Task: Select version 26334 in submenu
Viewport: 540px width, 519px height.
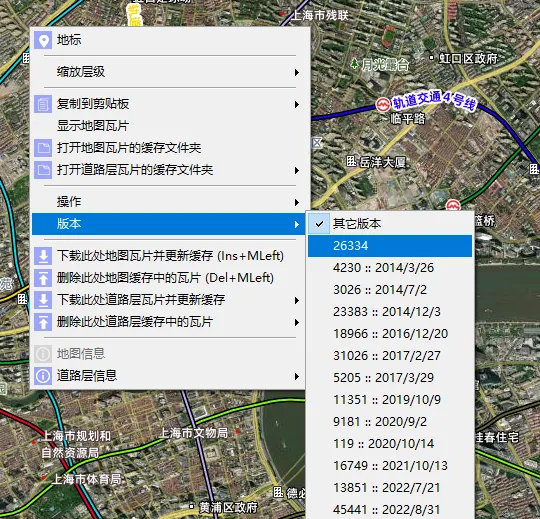Action: 390,246
